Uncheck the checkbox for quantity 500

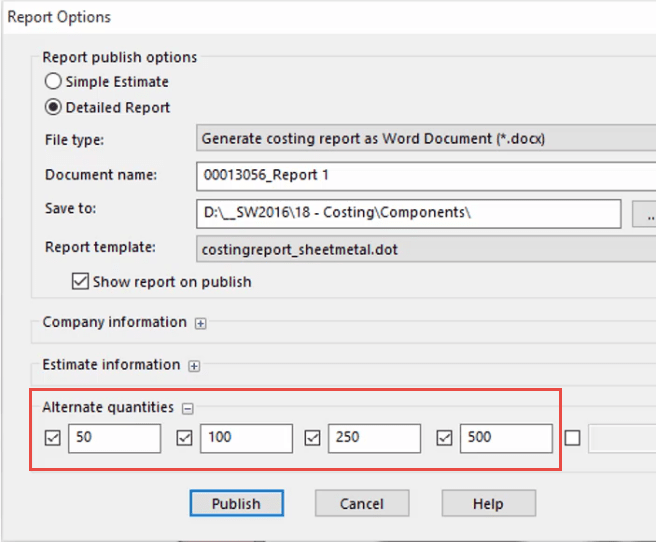[x=444, y=438]
